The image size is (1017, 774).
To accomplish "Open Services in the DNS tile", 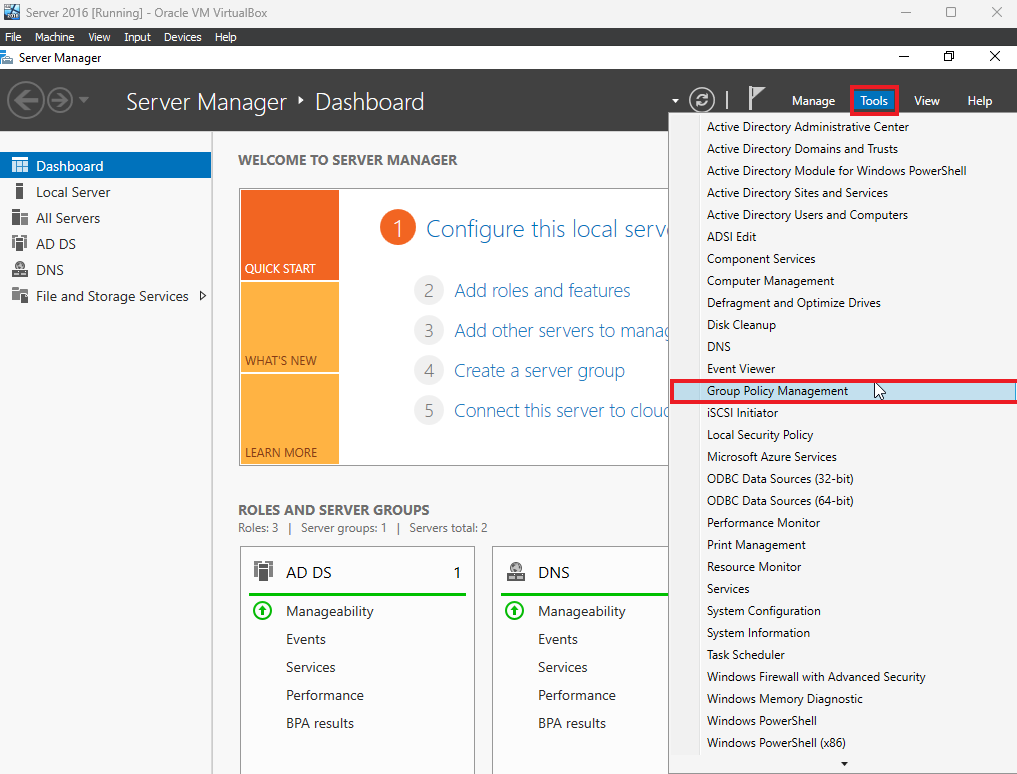I will [562, 667].
